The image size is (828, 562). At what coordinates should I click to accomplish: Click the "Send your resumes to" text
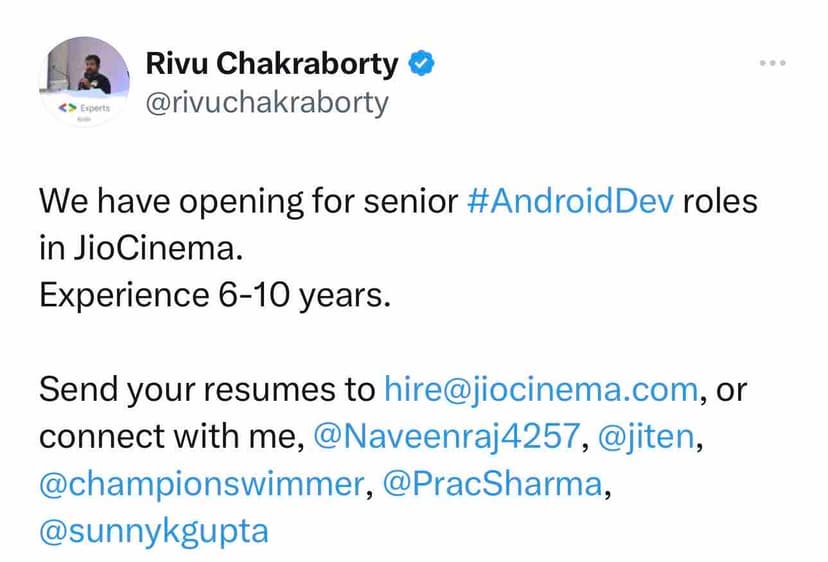tap(206, 389)
